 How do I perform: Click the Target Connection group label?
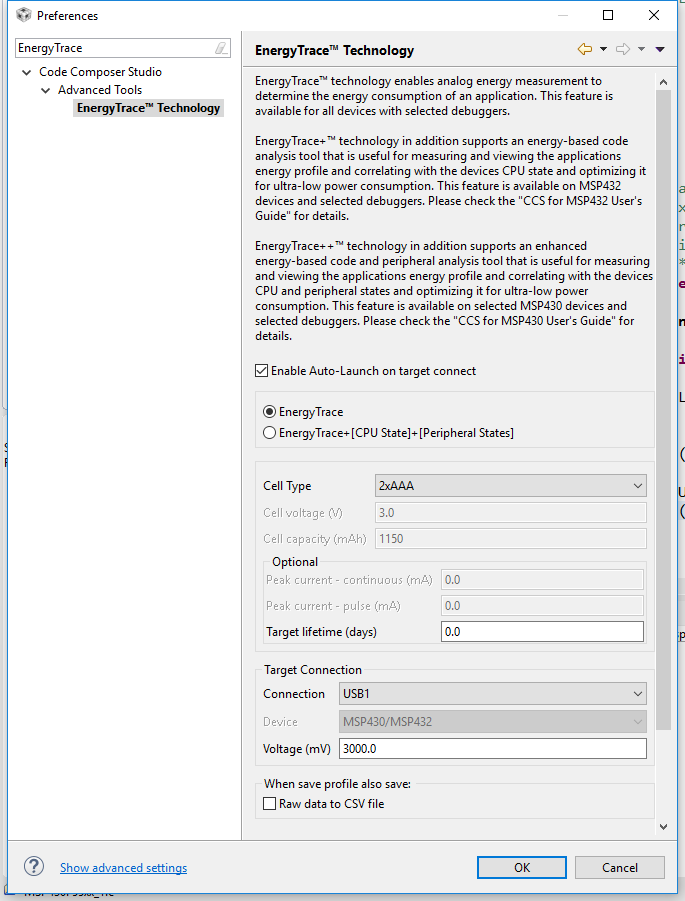click(313, 670)
